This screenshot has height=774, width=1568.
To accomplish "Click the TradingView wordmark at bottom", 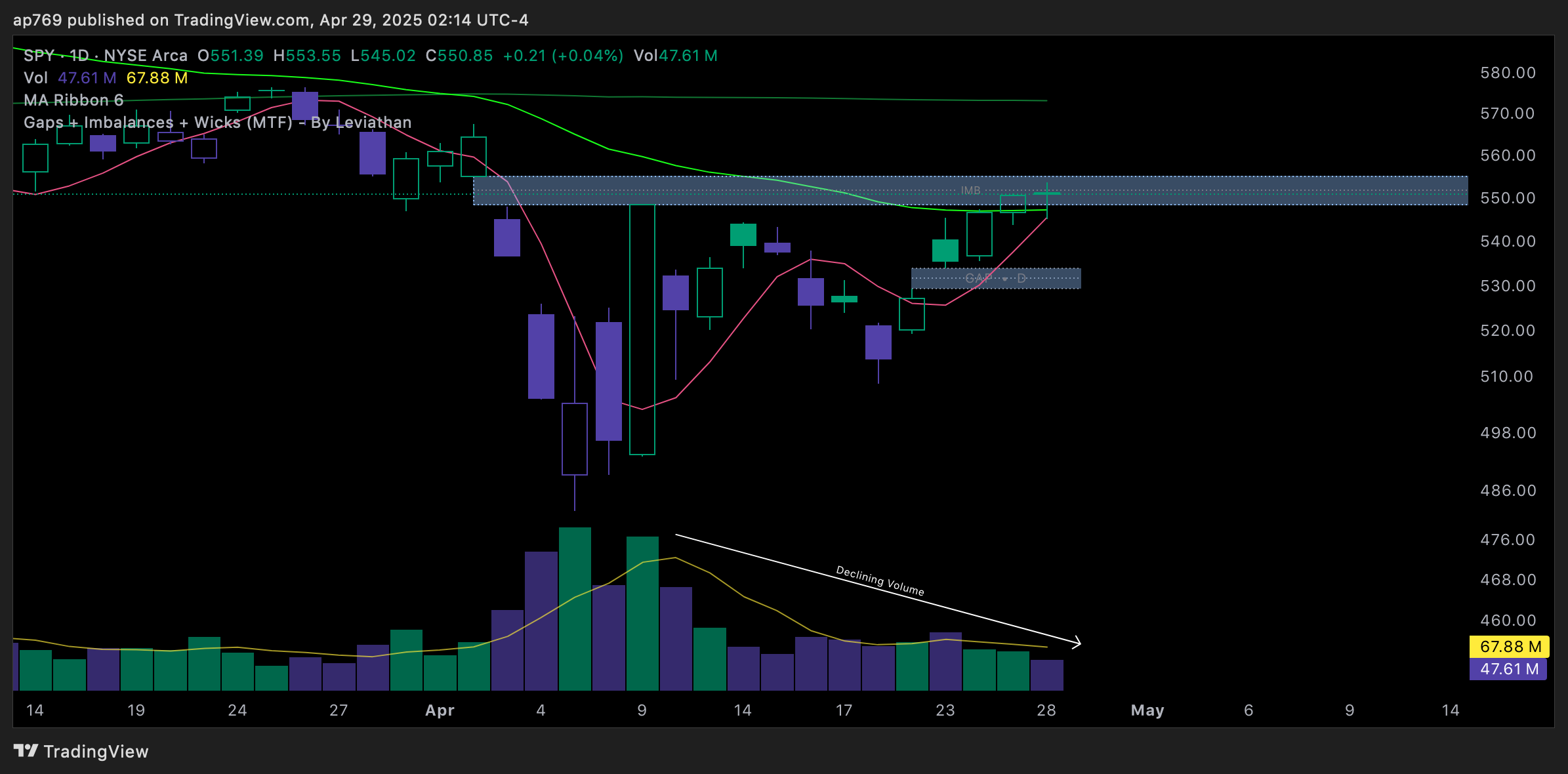I will pyautogui.click(x=96, y=752).
